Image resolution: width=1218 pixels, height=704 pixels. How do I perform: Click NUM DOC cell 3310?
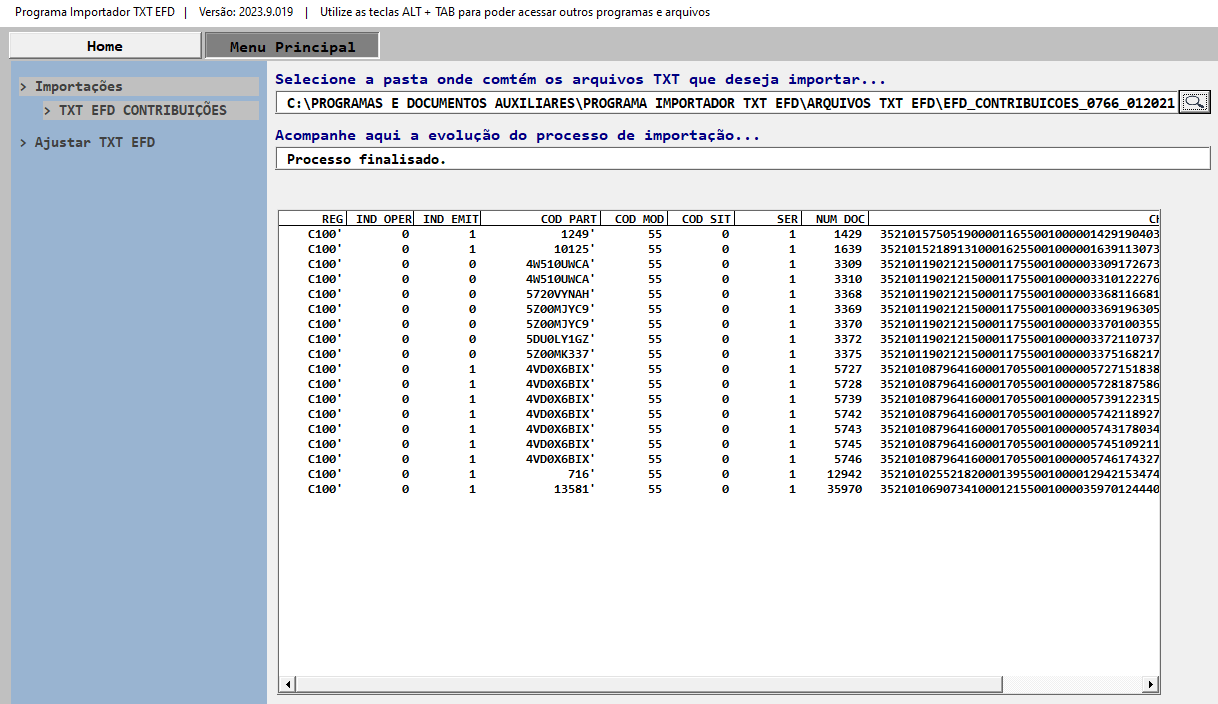pos(847,279)
